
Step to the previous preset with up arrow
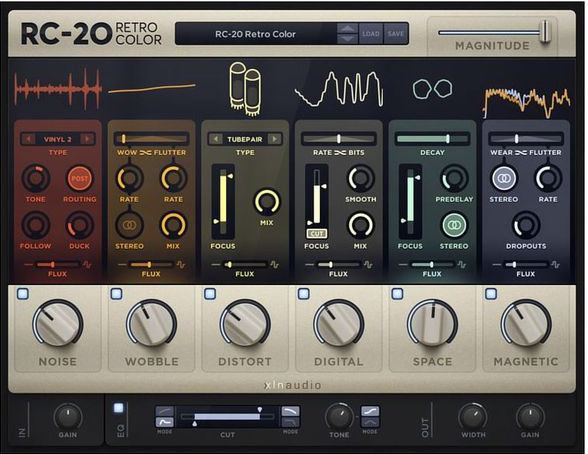[x=348, y=28]
